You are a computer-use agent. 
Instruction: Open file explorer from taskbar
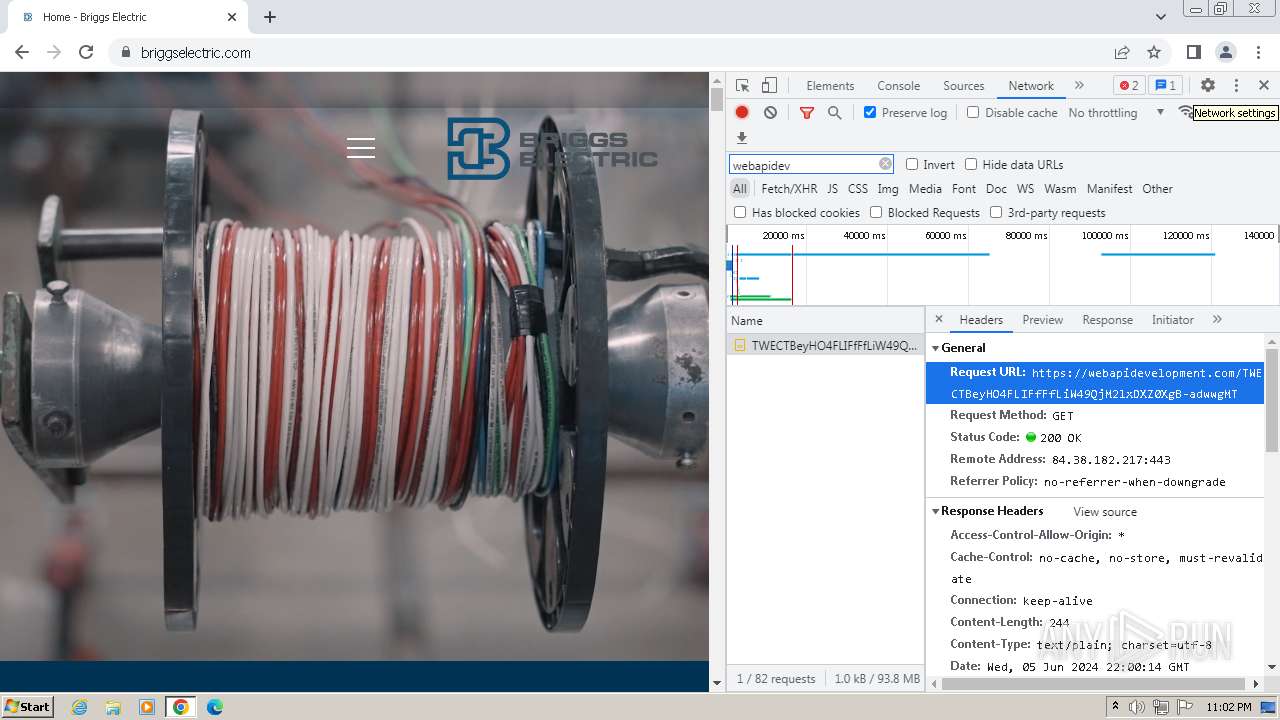coord(113,707)
